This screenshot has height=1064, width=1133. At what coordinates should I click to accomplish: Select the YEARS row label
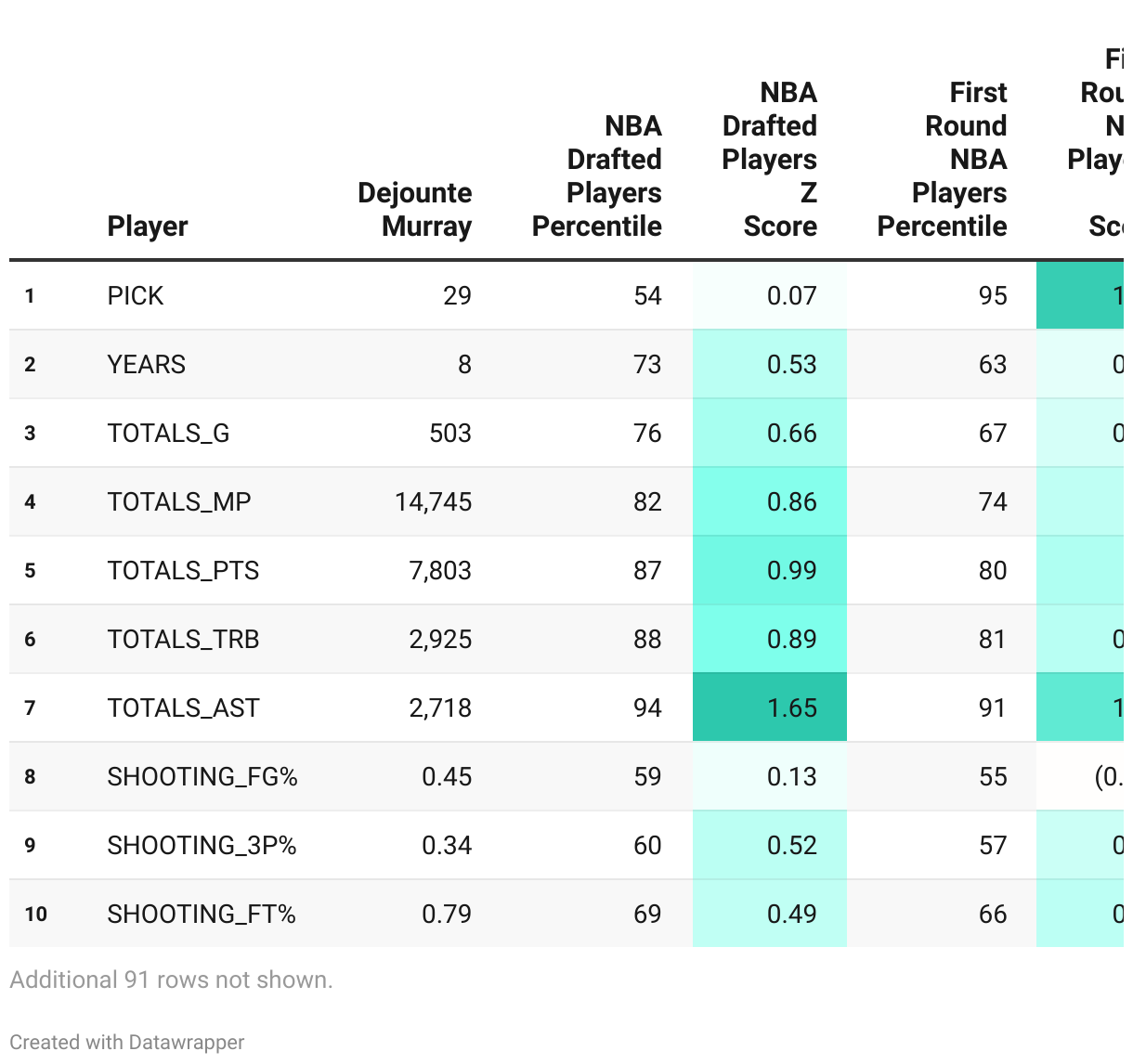click(147, 364)
